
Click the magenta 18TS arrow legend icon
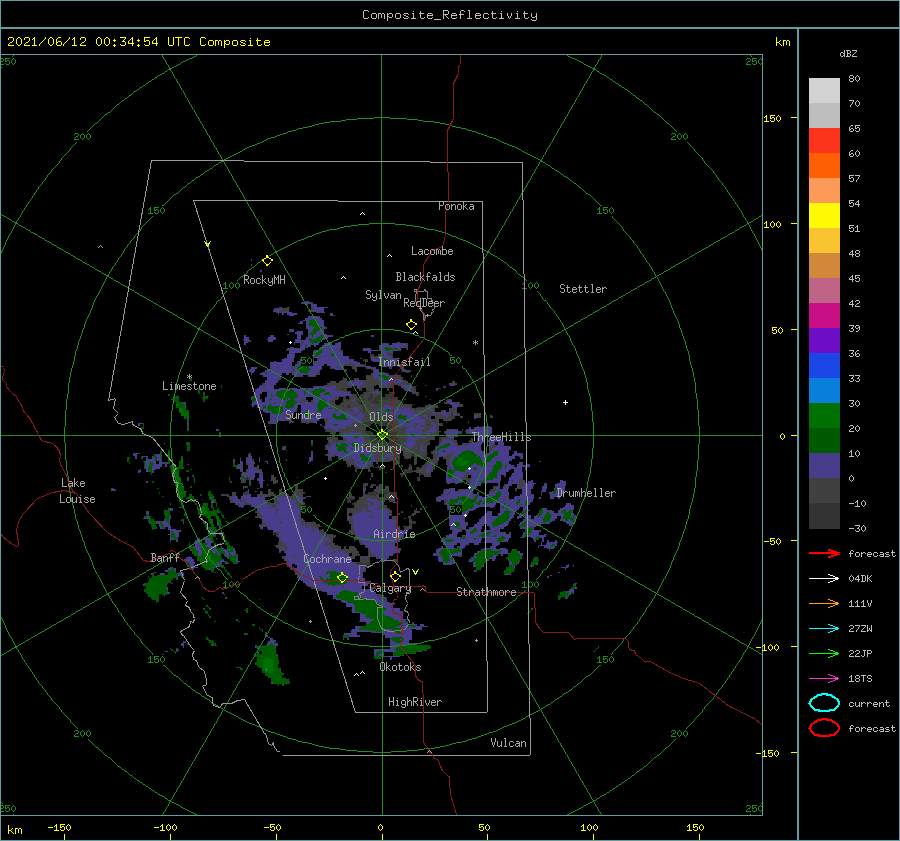pos(824,679)
